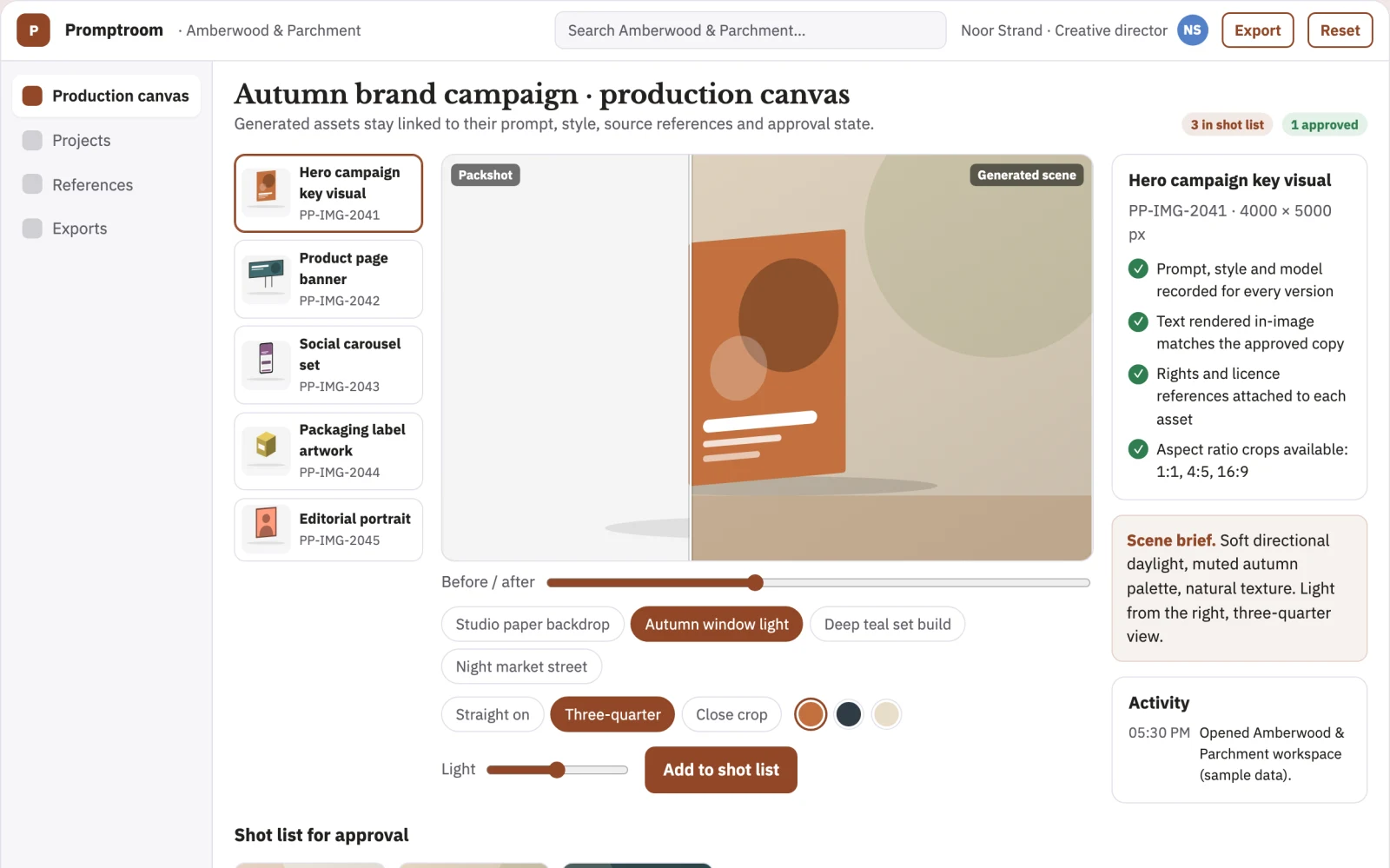Choose the Packaging label artwork asset

pyautogui.click(x=328, y=451)
